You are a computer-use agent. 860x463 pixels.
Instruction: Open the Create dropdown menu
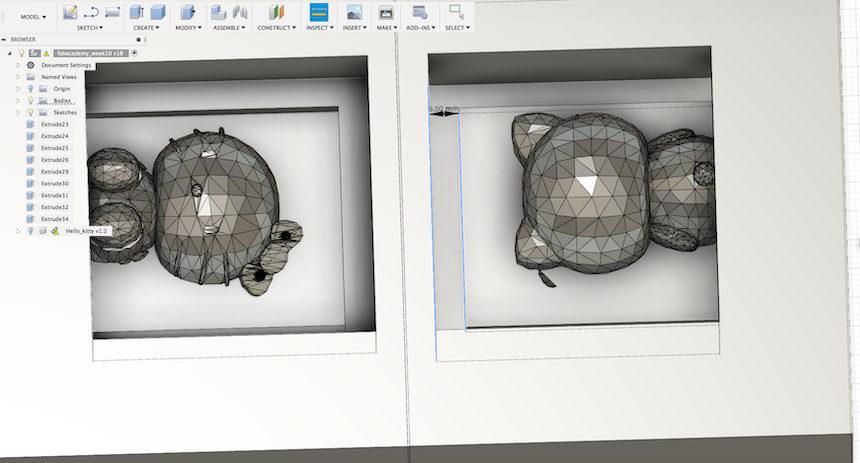146,27
